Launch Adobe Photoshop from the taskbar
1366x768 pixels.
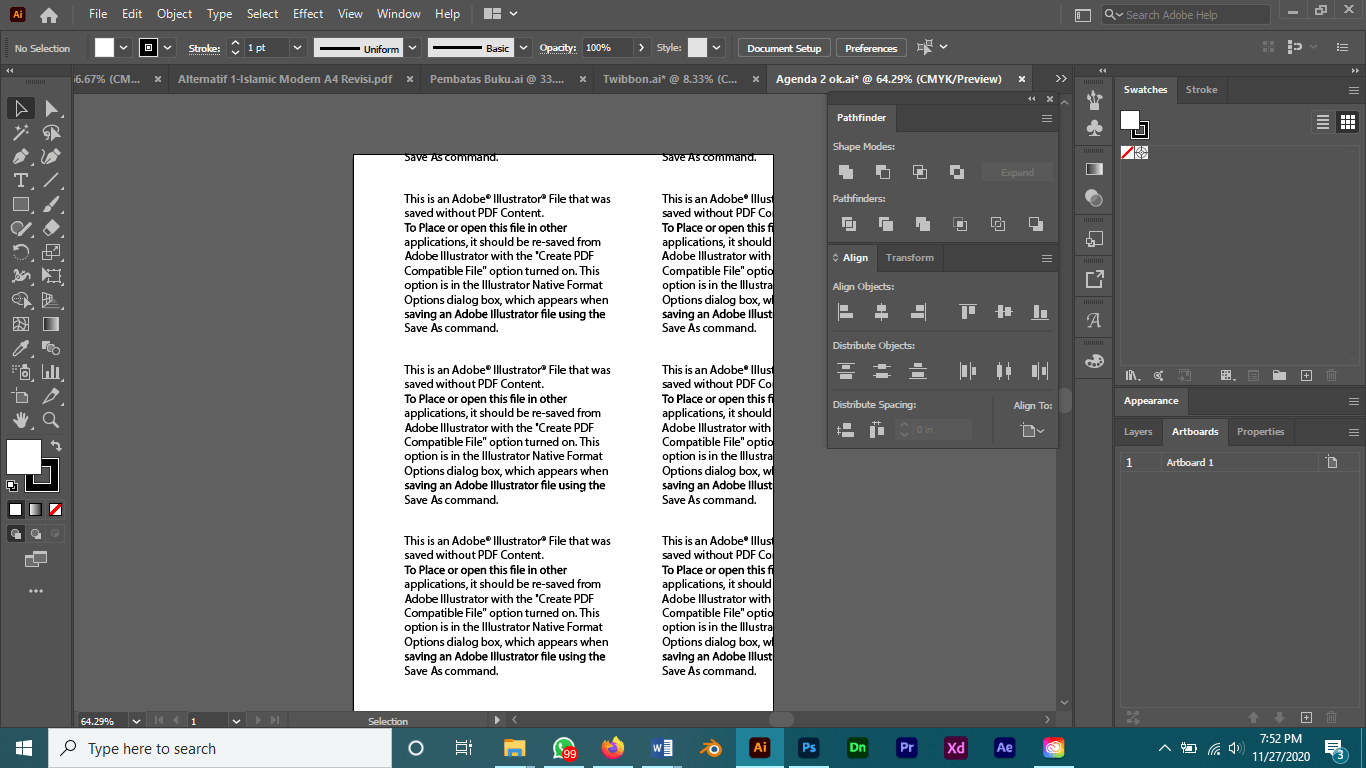click(808, 747)
